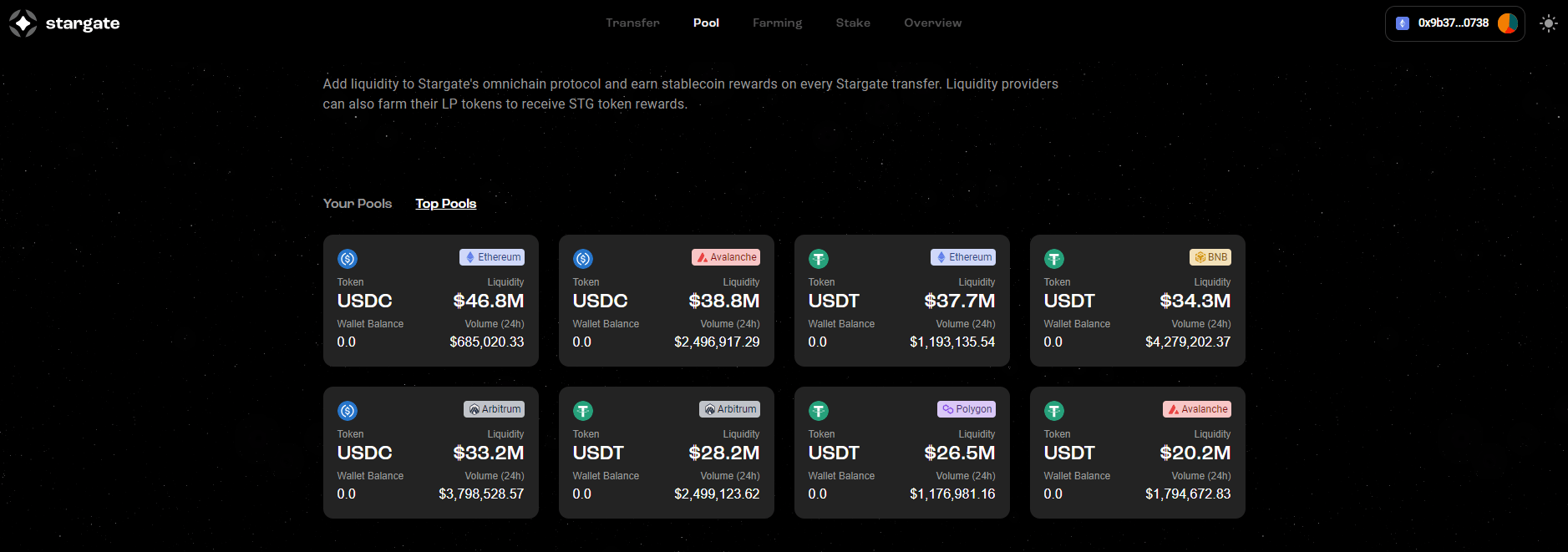
Task: Click the $20.2M liquidity value
Action: 1195,453
